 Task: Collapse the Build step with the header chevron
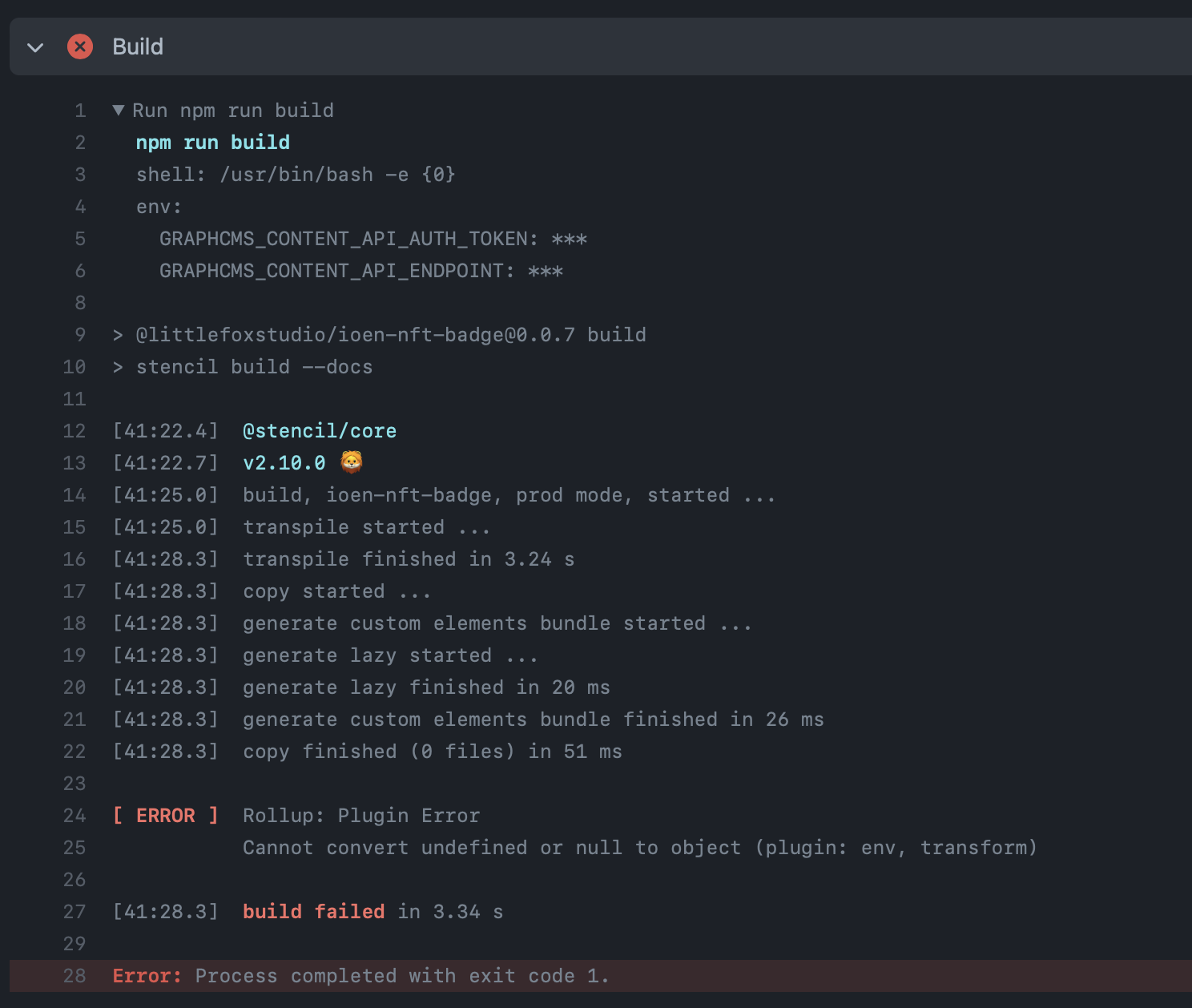coord(34,47)
